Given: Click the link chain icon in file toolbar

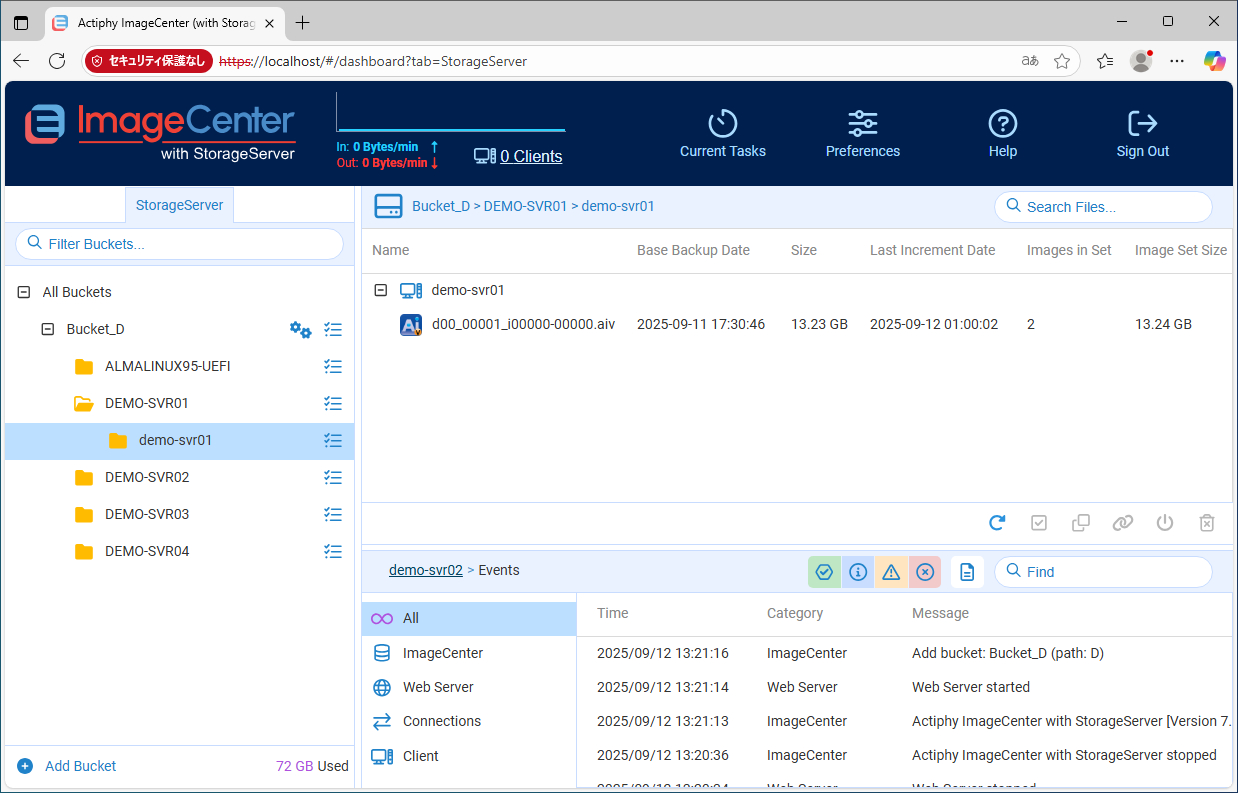Looking at the screenshot, I should pos(1123,523).
